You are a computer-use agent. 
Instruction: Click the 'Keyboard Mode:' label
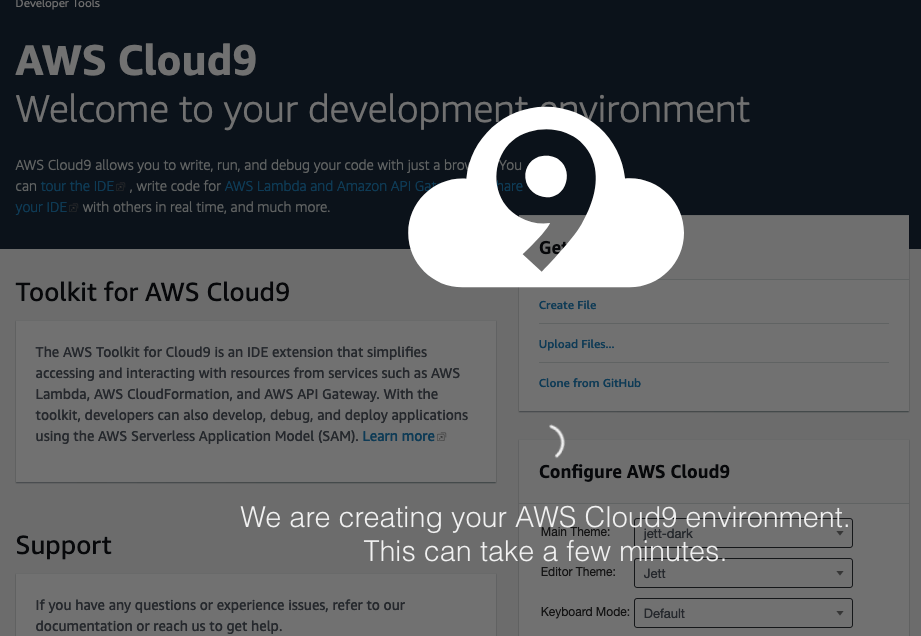585,612
